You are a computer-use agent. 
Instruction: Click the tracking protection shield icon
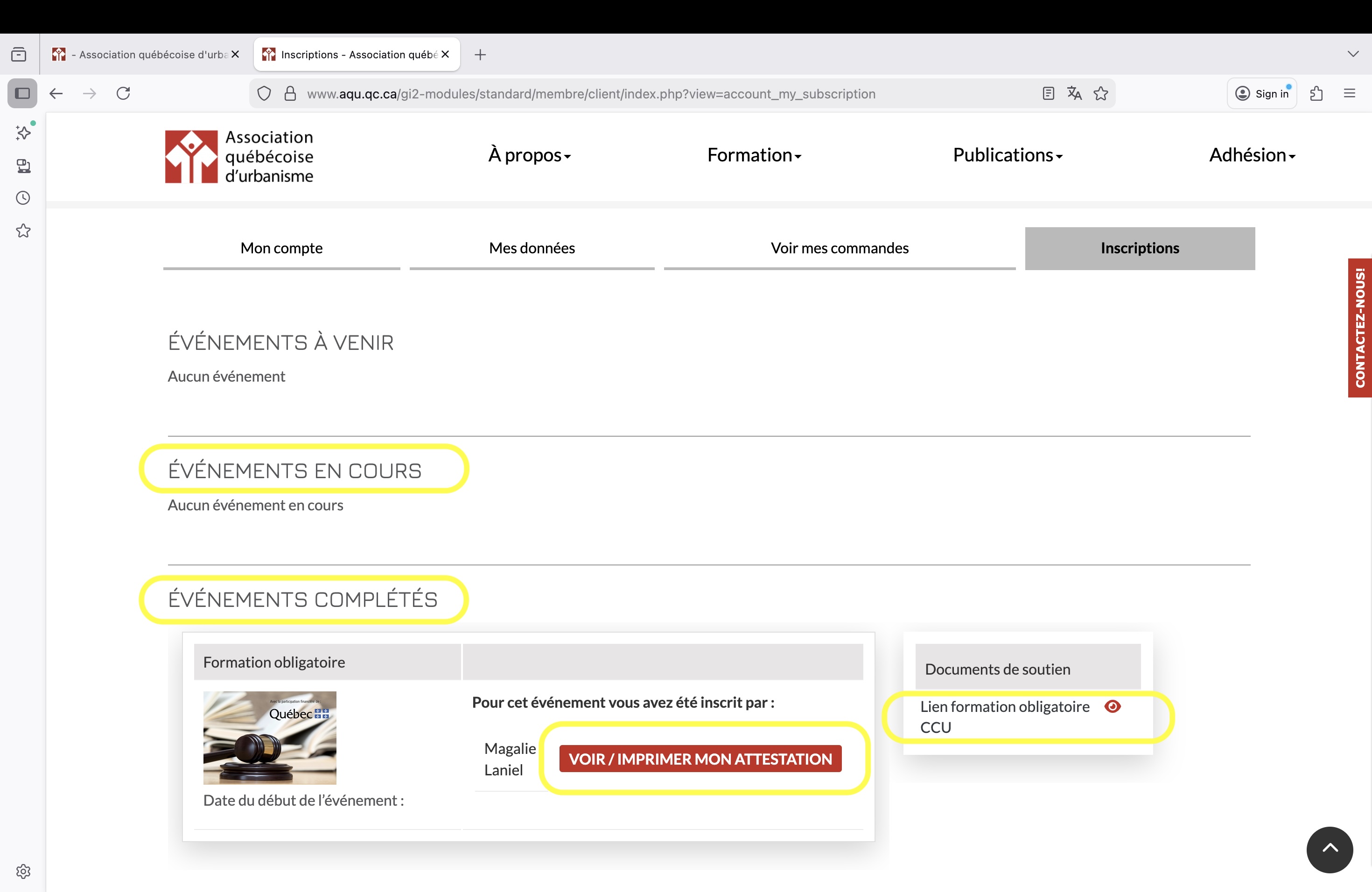tap(264, 93)
